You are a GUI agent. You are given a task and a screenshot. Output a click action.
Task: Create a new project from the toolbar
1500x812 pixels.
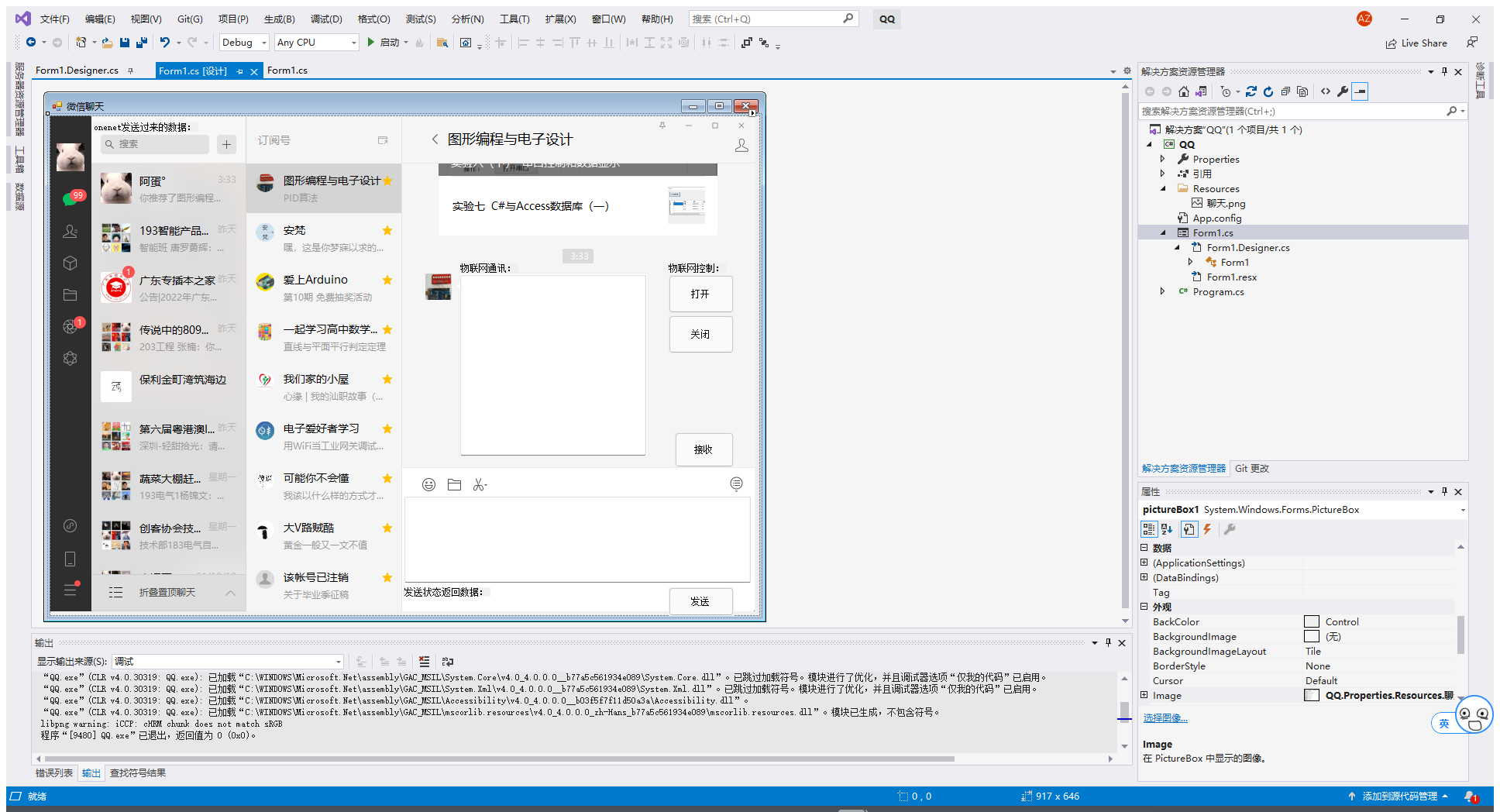point(81,43)
